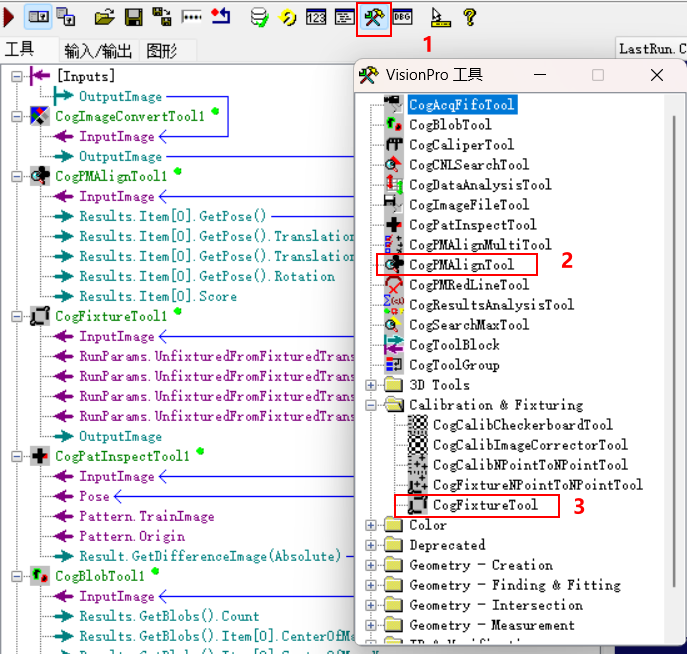Expand the Geometry - Intersection folder
This screenshot has height=654, width=687.
coord(371,605)
